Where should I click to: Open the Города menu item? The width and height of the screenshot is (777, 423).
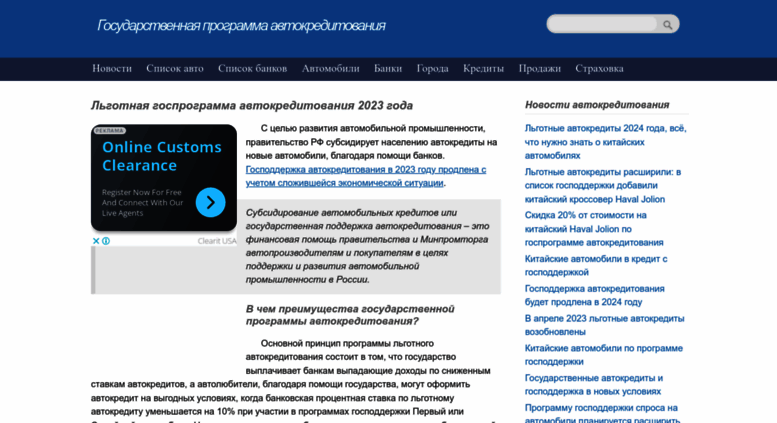click(433, 68)
